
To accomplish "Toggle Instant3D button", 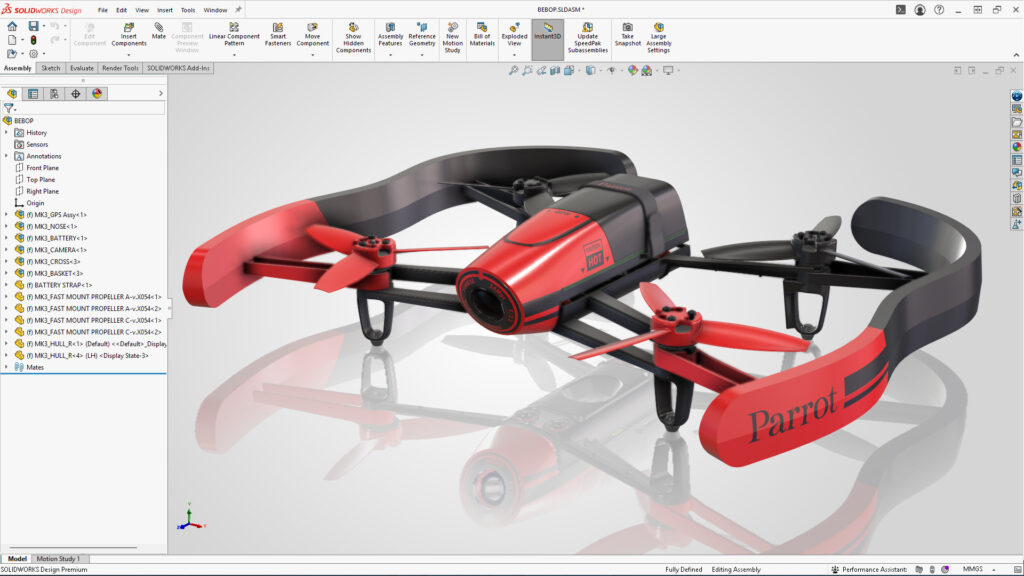I will click(548, 38).
